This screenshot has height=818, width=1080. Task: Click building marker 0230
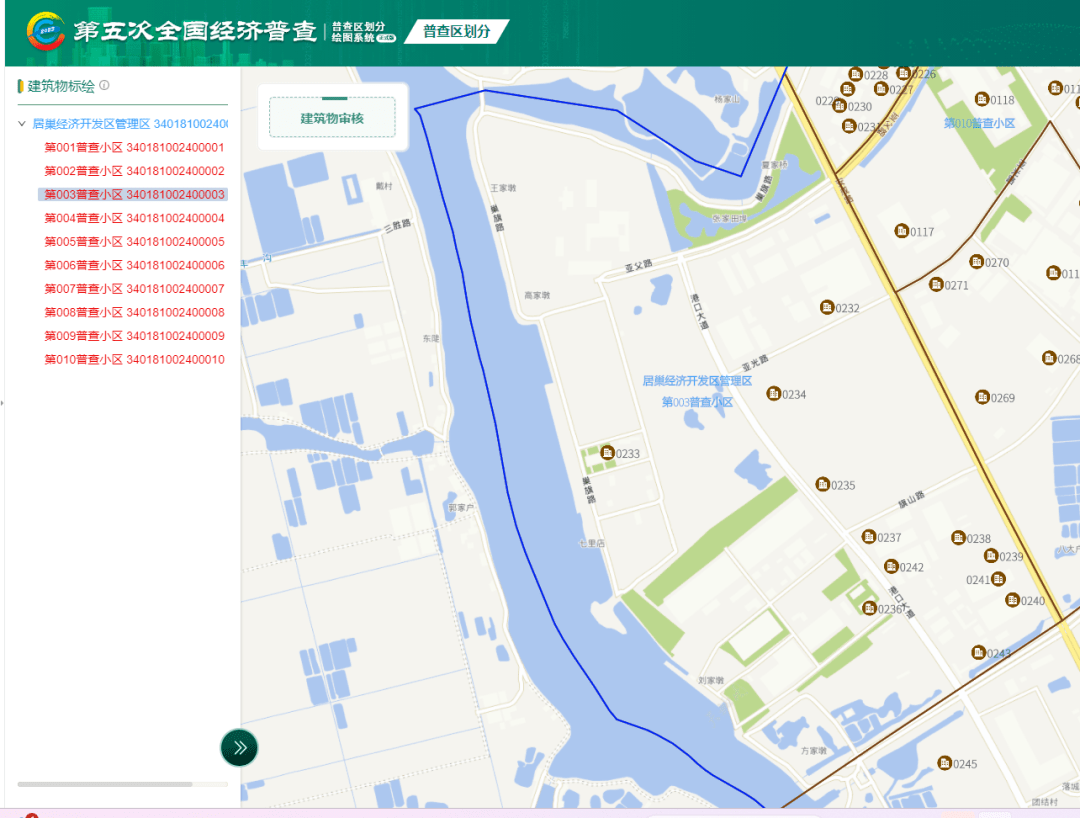coord(840,105)
